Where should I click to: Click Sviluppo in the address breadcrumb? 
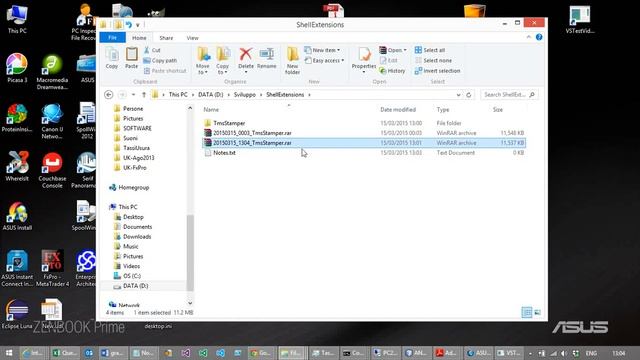[x=244, y=95]
